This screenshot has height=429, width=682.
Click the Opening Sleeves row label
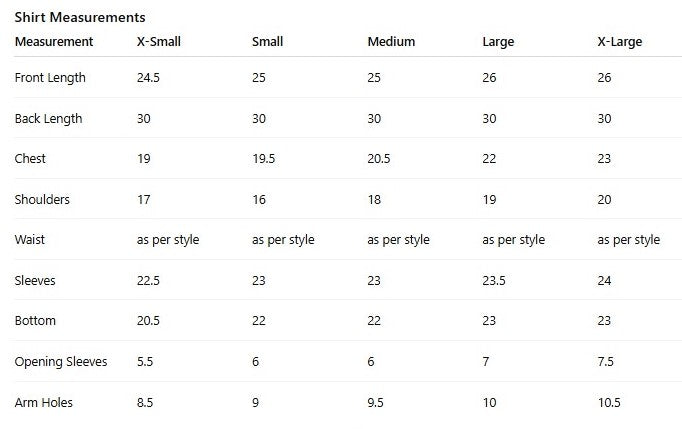pos(61,362)
